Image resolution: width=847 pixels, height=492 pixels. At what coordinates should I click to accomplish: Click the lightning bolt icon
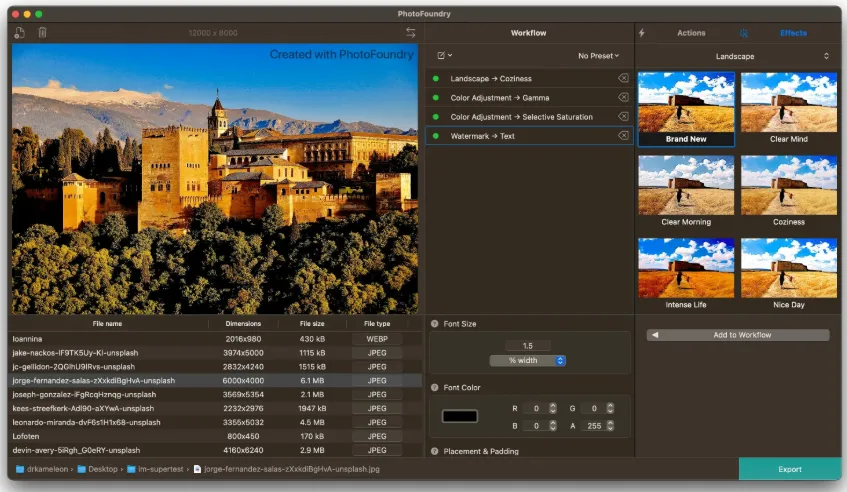pyautogui.click(x=642, y=33)
